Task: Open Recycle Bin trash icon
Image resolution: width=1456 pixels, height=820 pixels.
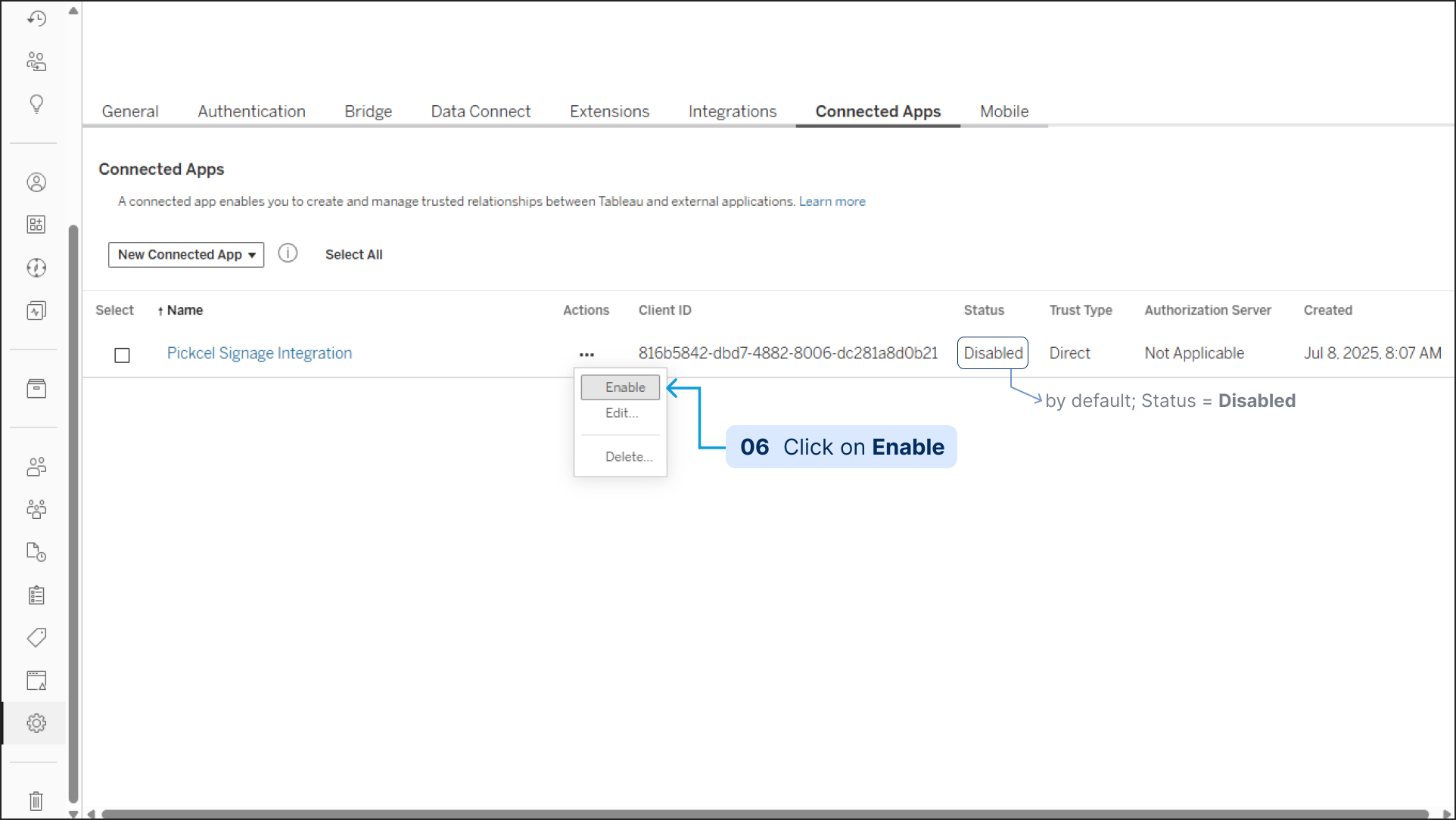Action: coord(36,800)
